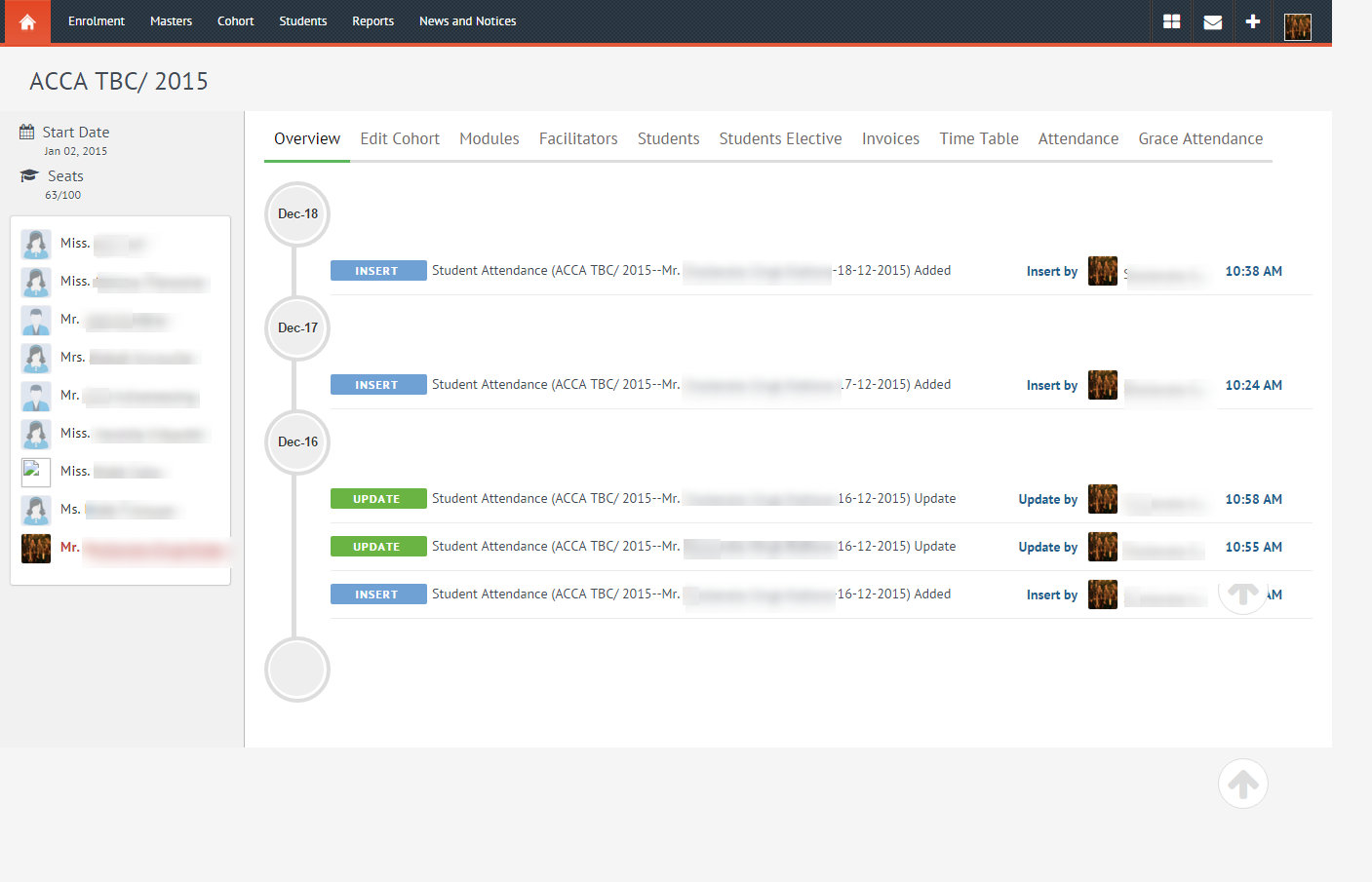The width and height of the screenshot is (1372, 882).
Task: Click the empty timeline end marker
Action: point(297,670)
